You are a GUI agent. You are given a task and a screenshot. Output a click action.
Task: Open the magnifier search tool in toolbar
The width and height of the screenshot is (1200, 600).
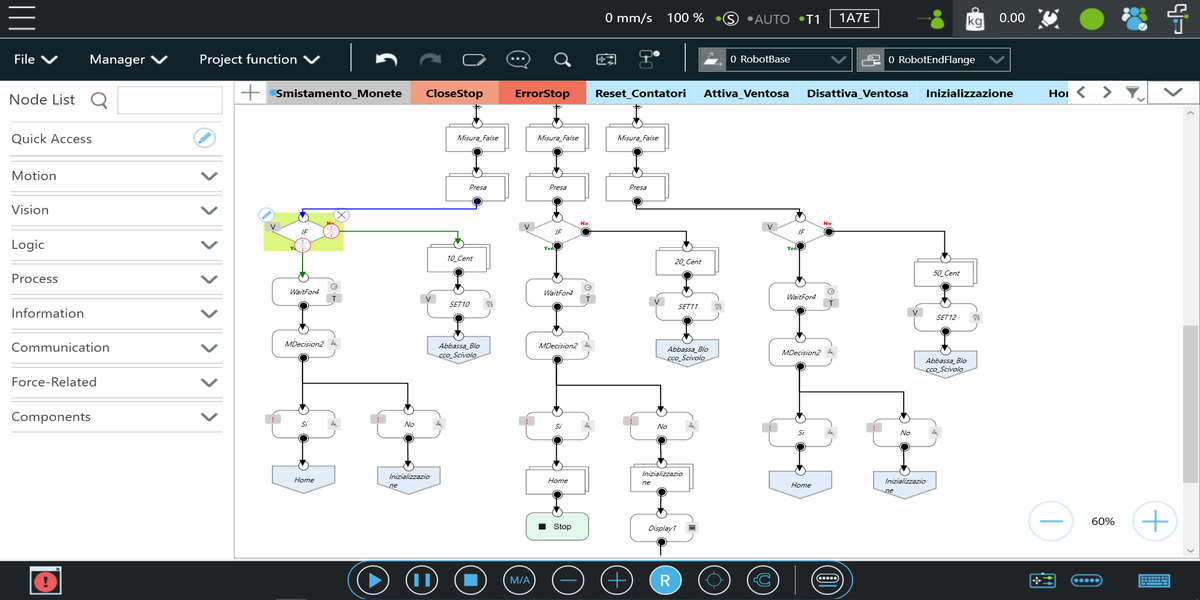click(562, 59)
